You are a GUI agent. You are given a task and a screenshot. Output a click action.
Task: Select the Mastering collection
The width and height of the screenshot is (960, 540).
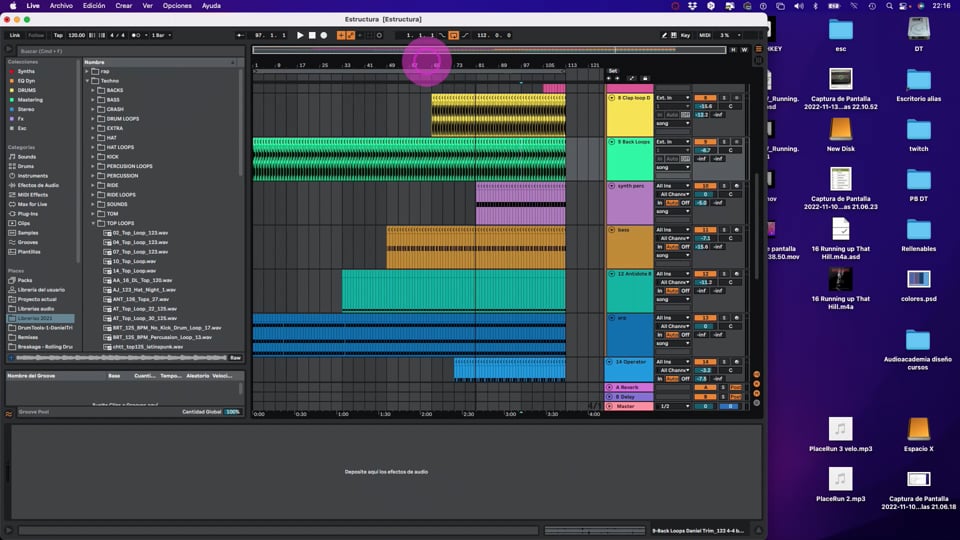30,100
